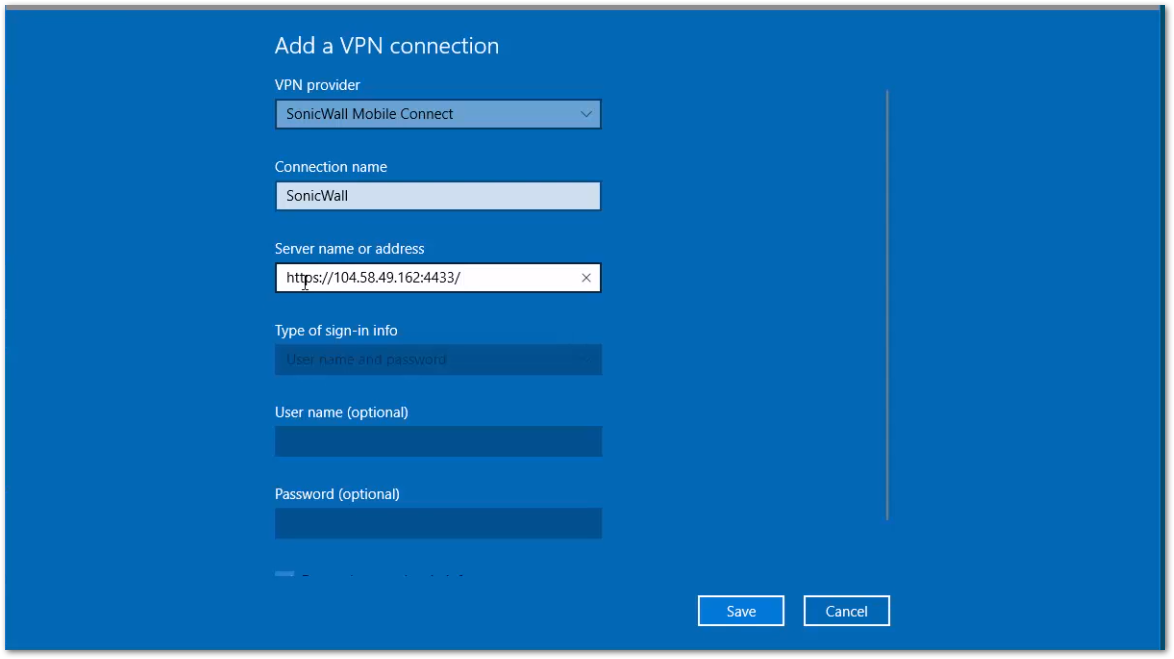Click the User name (optional) field
Viewport: 1174px width, 659px height.
(x=437, y=442)
